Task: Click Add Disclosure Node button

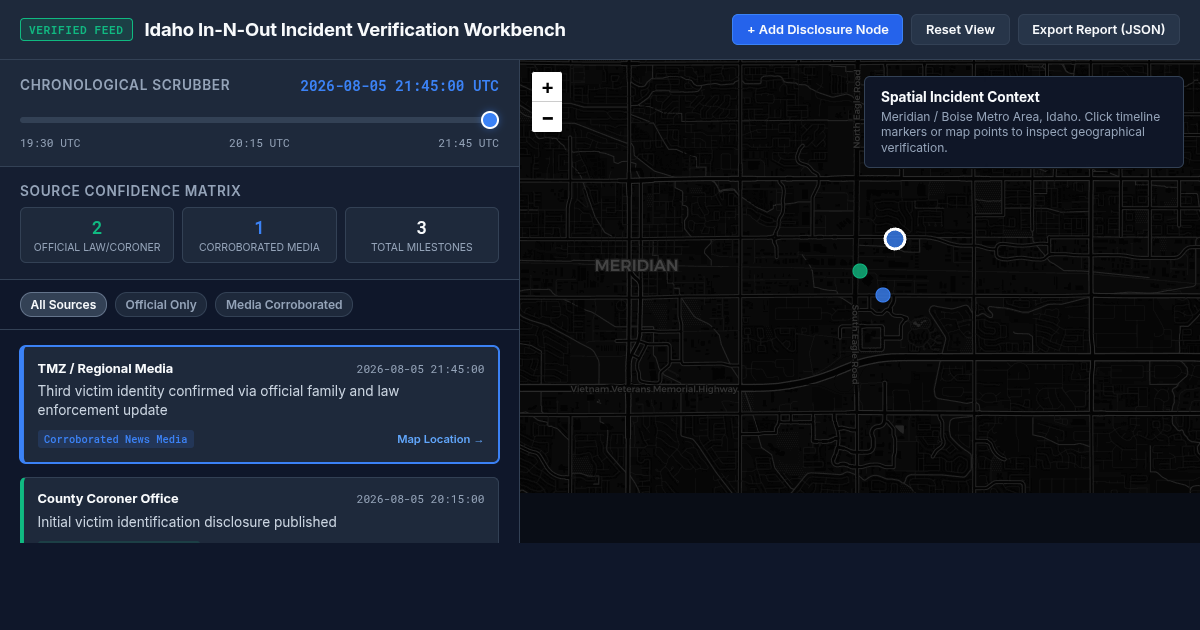Action: coord(817,29)
